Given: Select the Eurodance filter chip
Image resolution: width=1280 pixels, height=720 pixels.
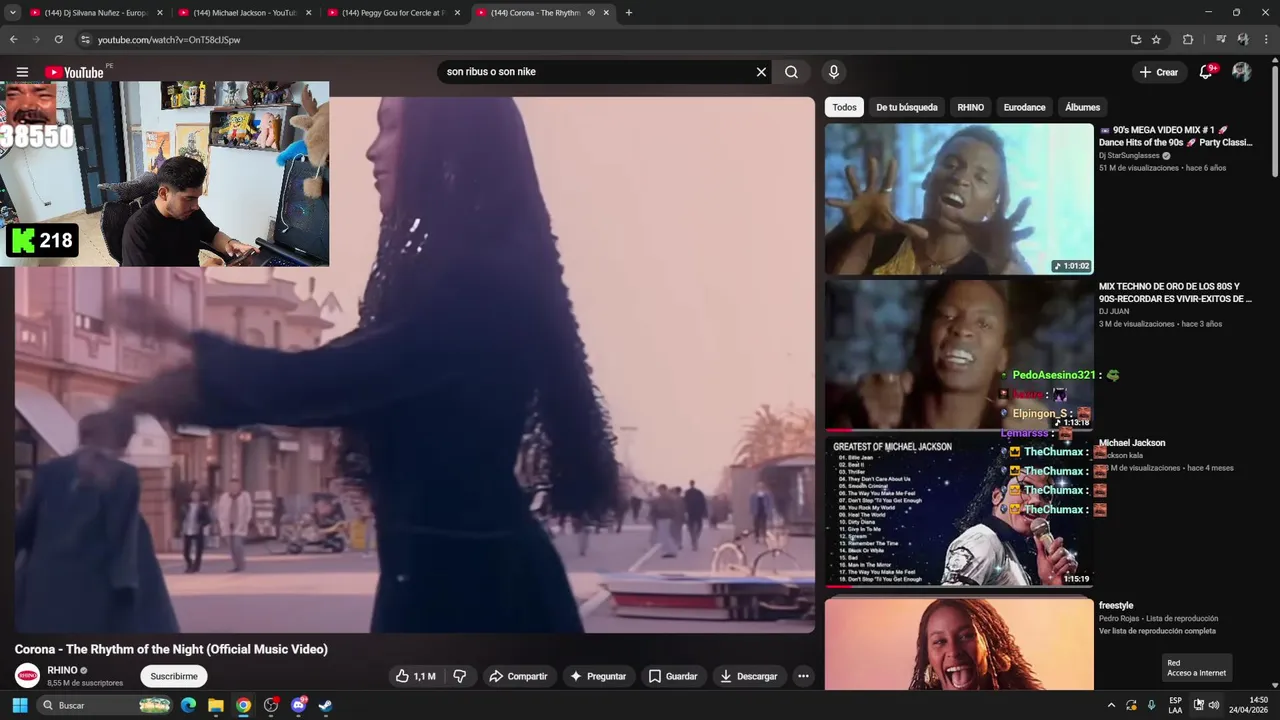Looking at the screenshot, I should (1024, 107).
